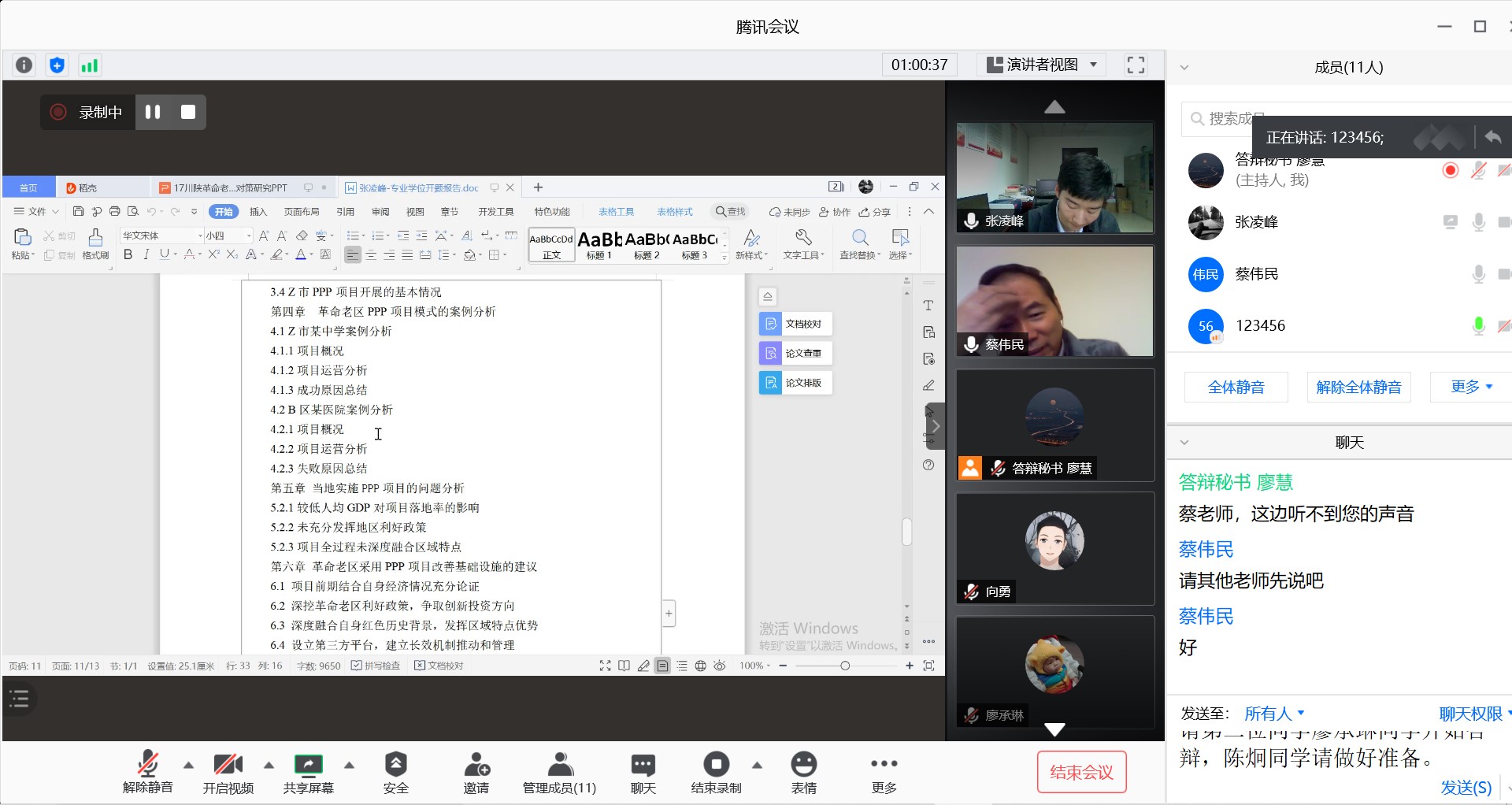Viewport: 1512px width, 805px height.
Task: Mute everyone with 全体静音
Action: pyautogui.click(x=1236, y=387)
